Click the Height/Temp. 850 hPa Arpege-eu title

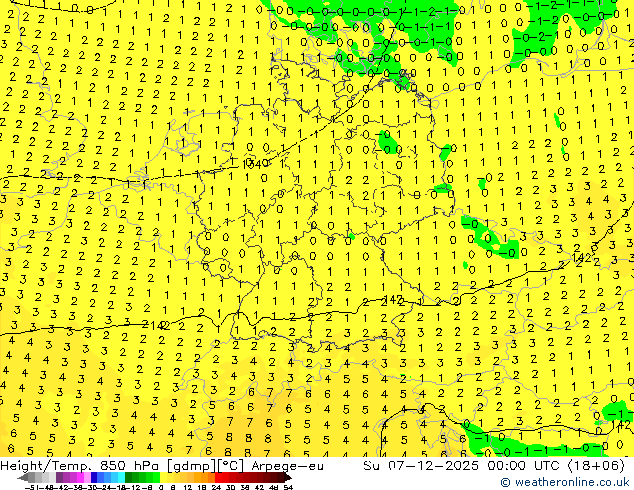pyautogui.click(x=162, y=466)
